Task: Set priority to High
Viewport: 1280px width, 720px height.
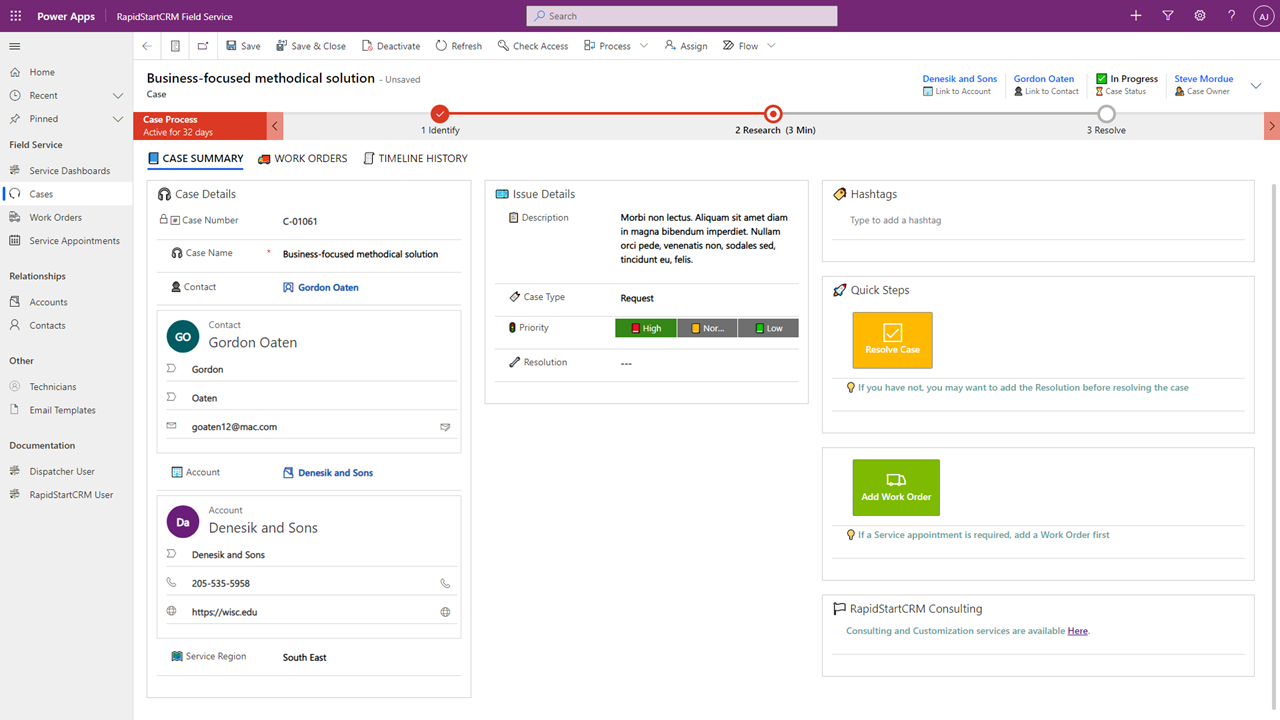Action: (x=646, y=328)
